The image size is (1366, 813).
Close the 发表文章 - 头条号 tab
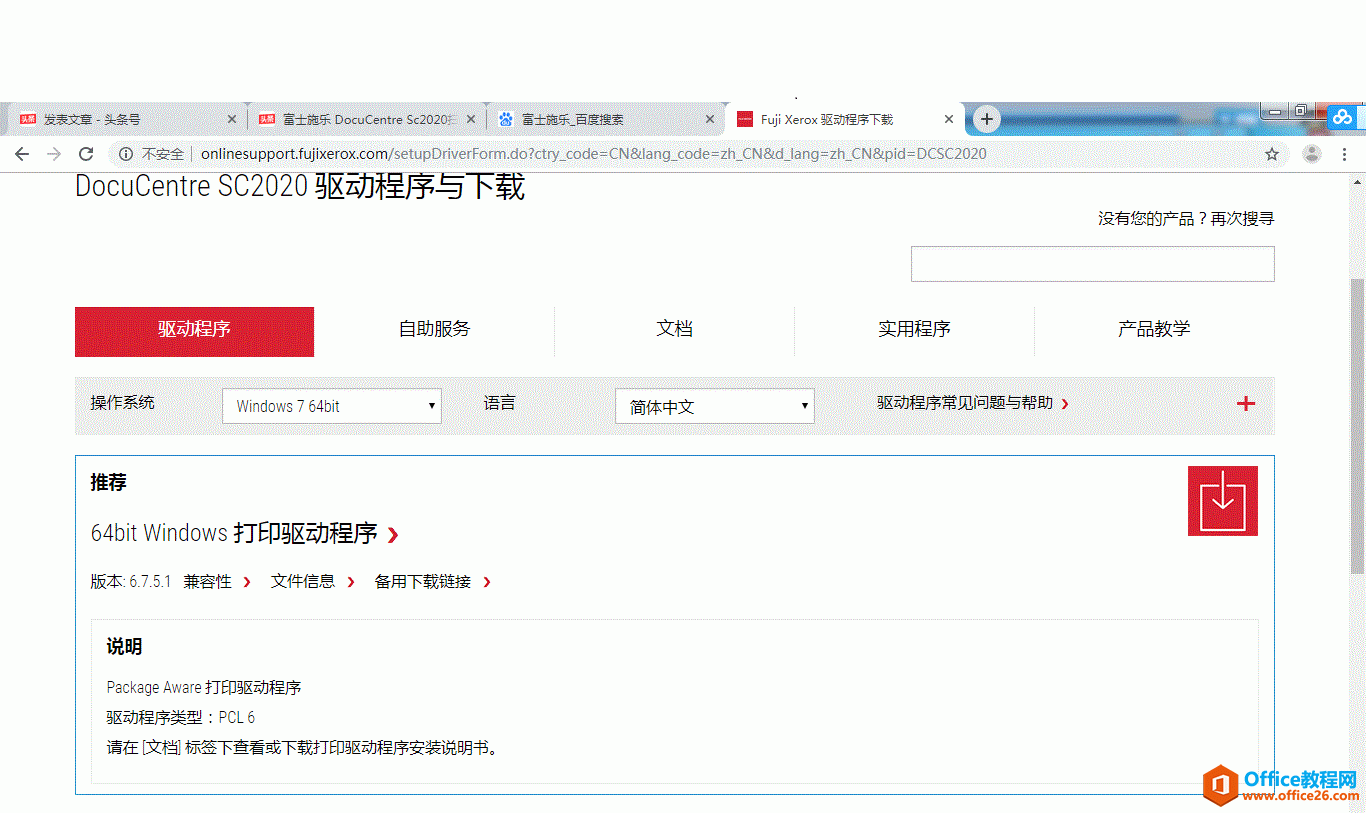(232, 119)
